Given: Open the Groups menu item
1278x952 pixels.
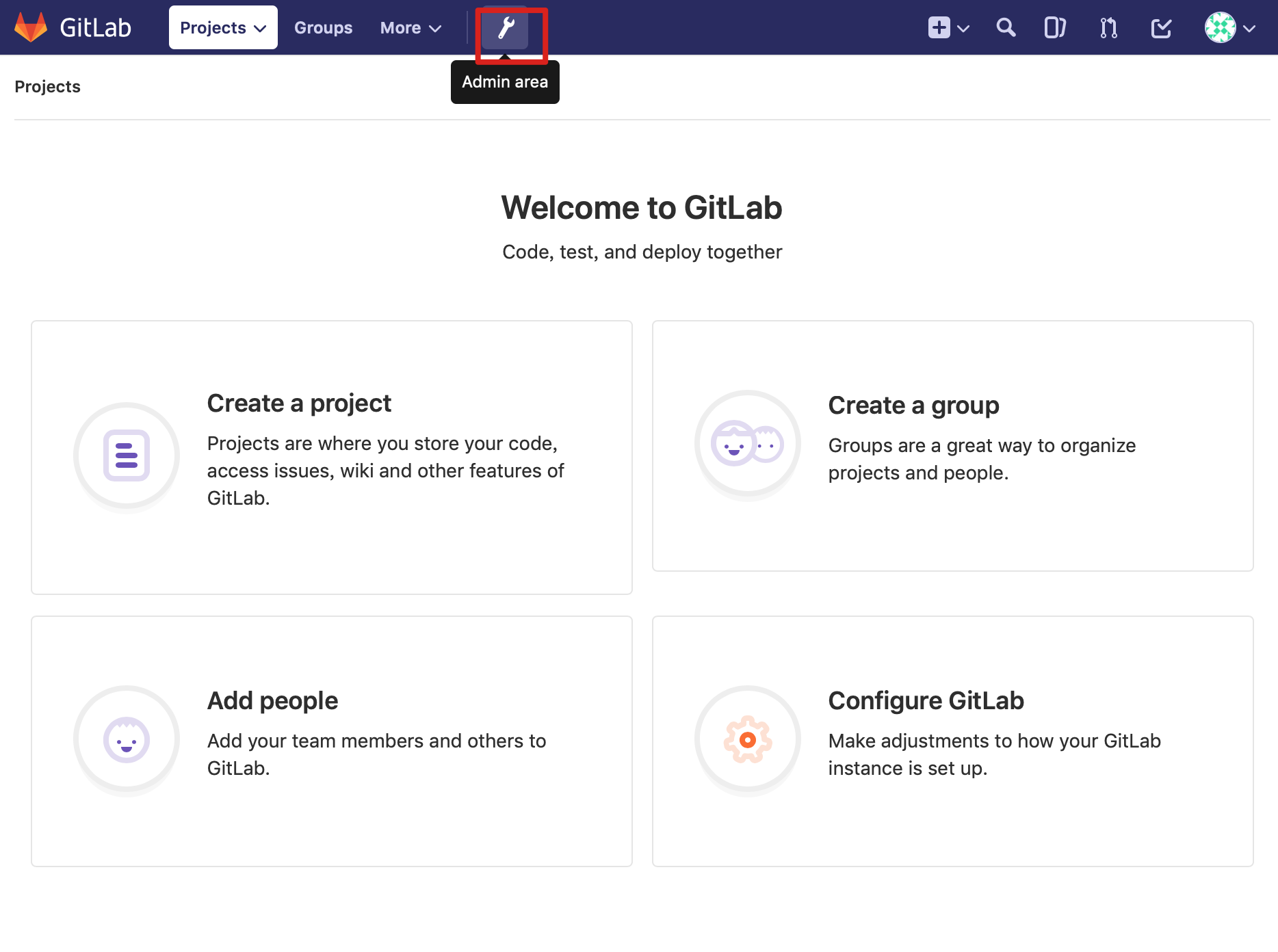Looking at the screenshot, I should [323, 28].
